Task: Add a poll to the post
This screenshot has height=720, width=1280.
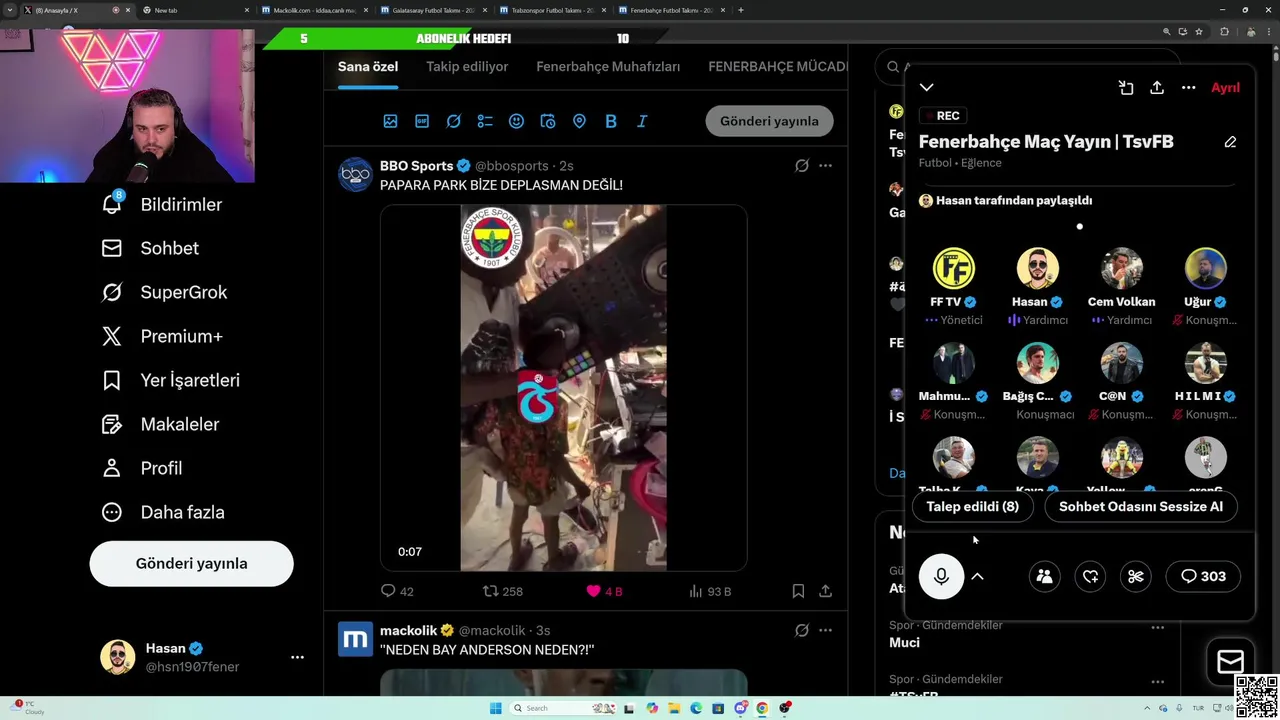Action: click(485, 121)
